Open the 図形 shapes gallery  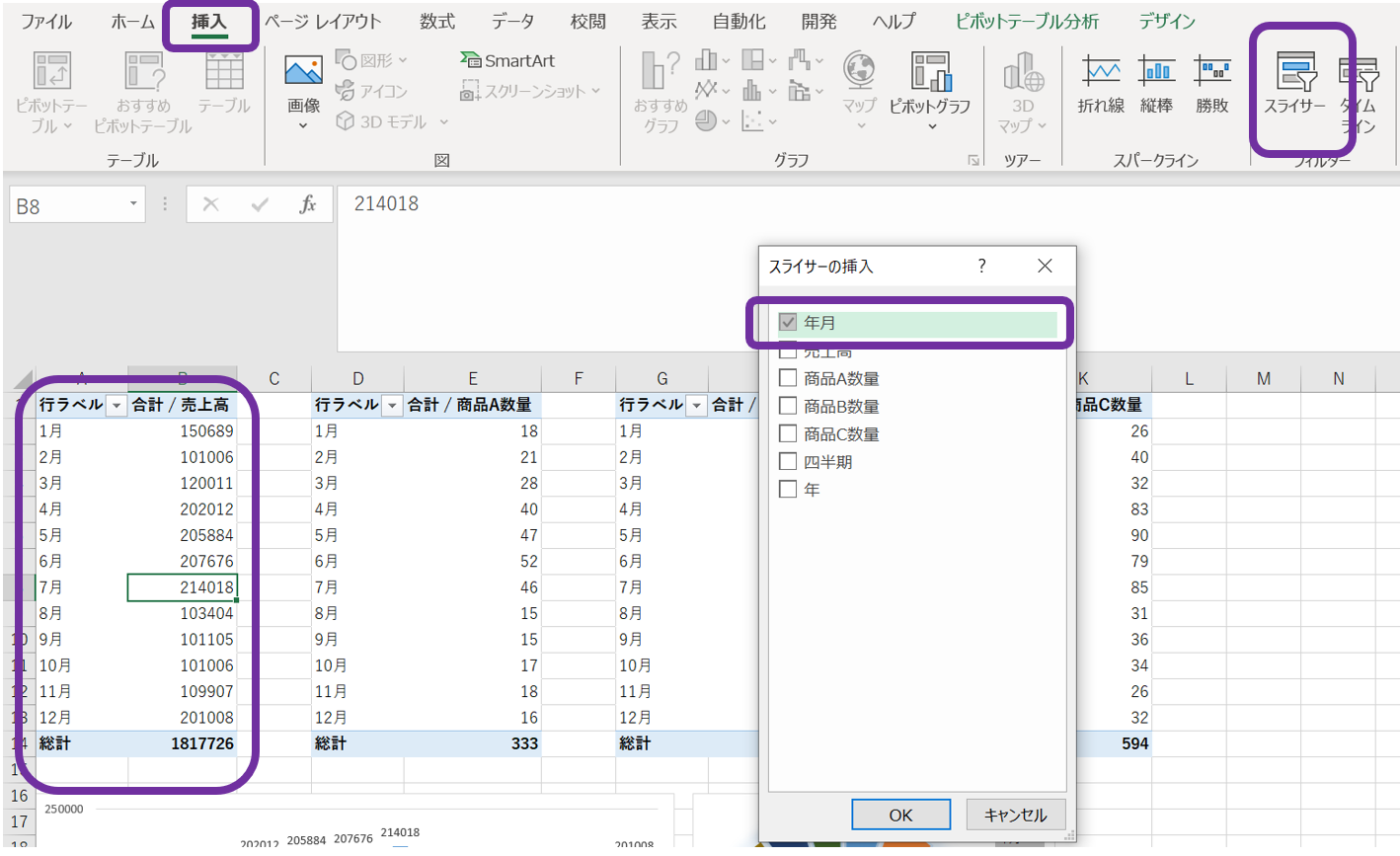point(371,60)
